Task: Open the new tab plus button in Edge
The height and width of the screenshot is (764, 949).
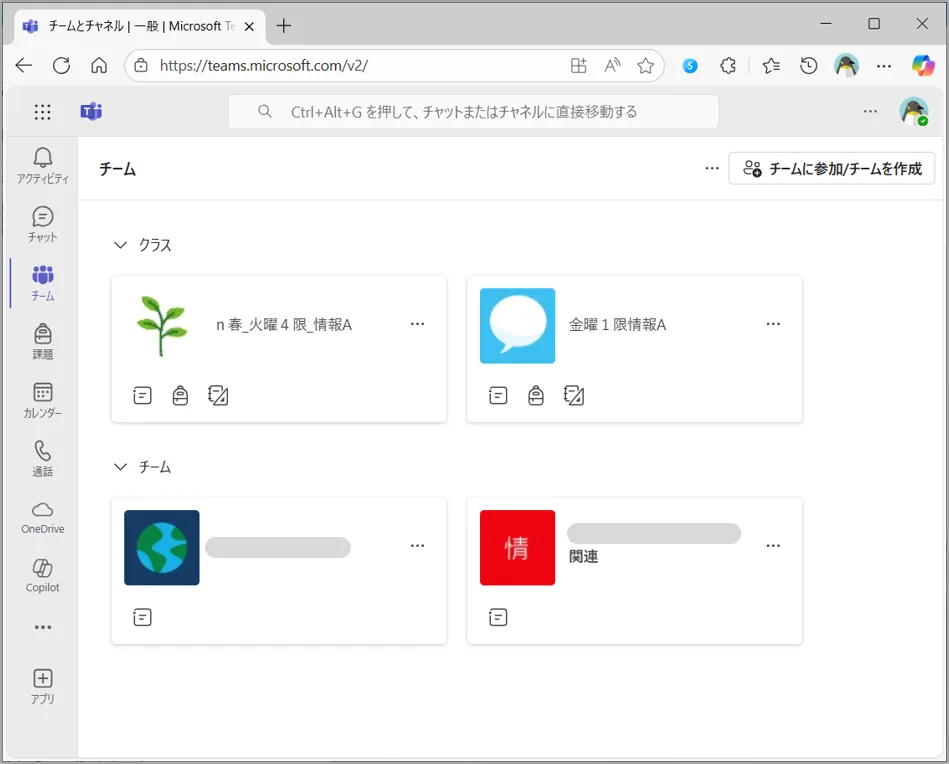Action: pos(284,26)
